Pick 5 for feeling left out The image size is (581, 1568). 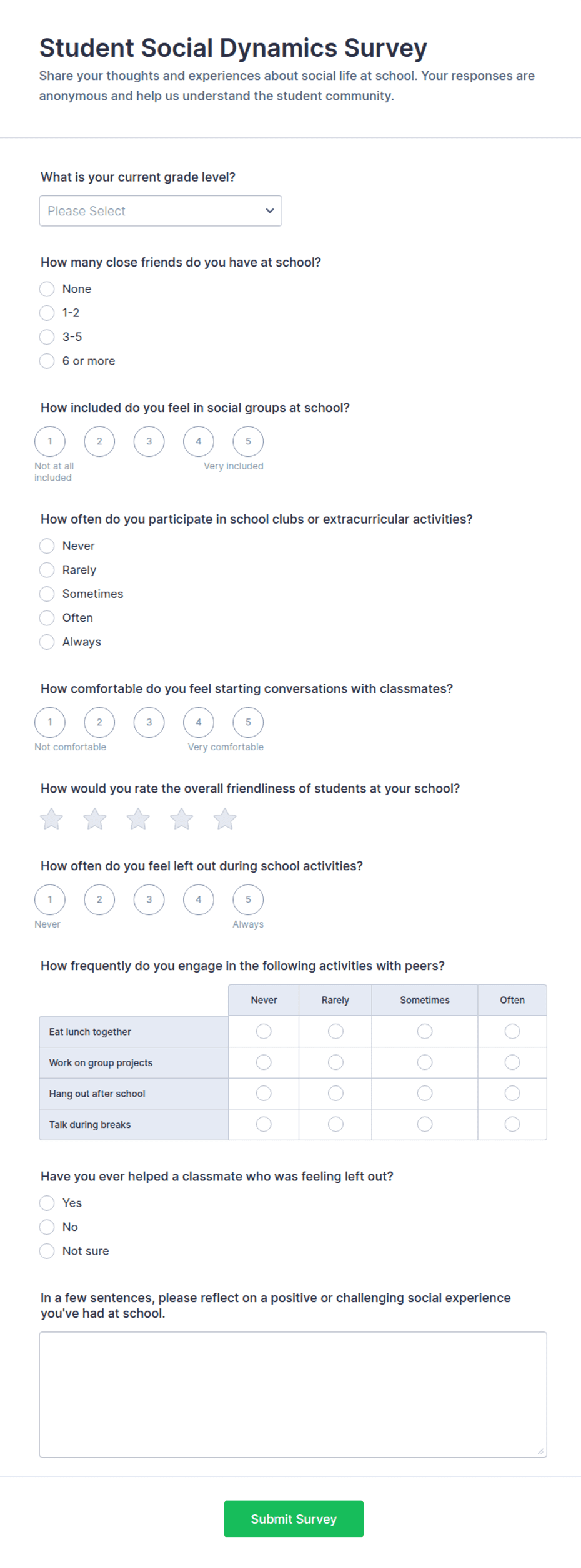248,899
